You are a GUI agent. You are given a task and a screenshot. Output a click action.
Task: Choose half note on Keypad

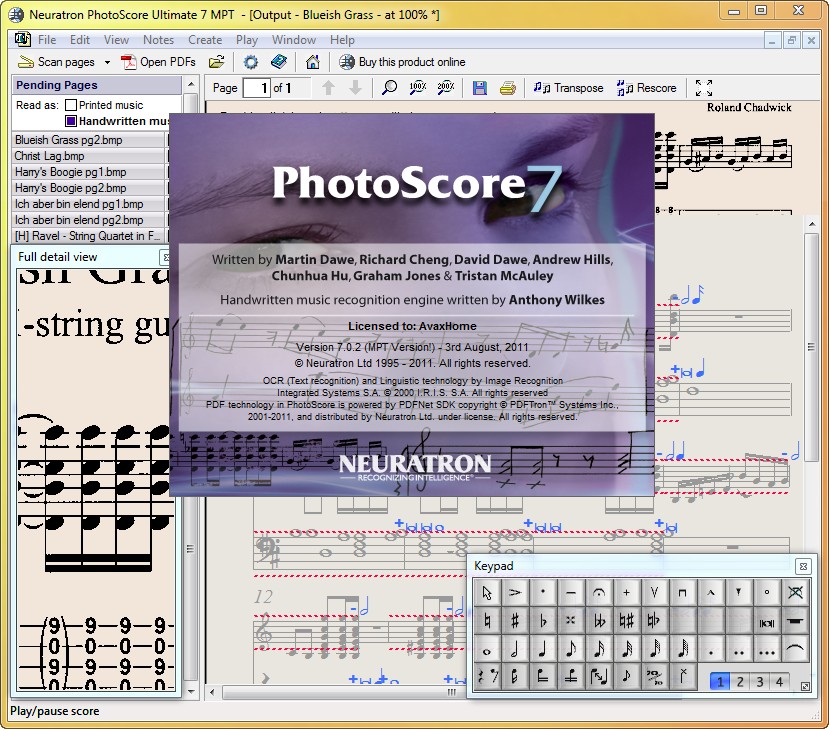click(515, 649)
